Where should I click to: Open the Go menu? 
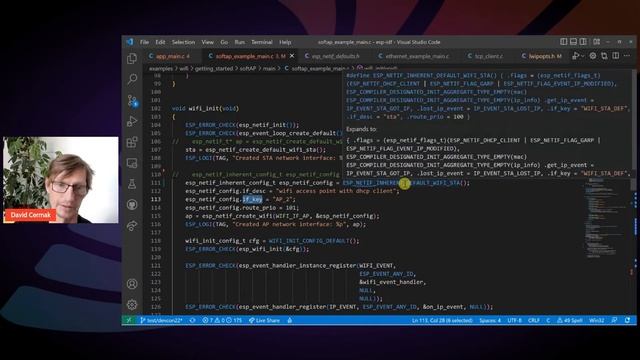click(x=224, y=42)
